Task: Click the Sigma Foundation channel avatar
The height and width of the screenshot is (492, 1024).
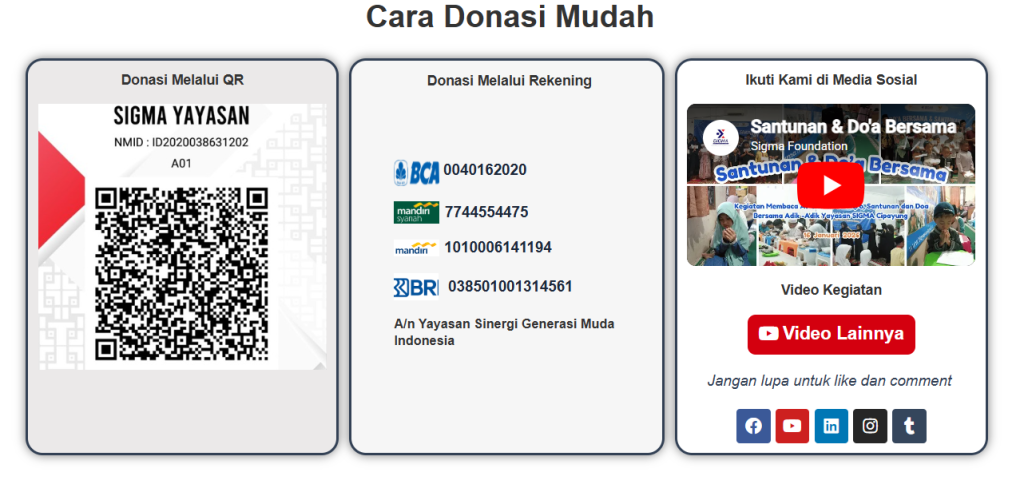Action: pos(719,137)
